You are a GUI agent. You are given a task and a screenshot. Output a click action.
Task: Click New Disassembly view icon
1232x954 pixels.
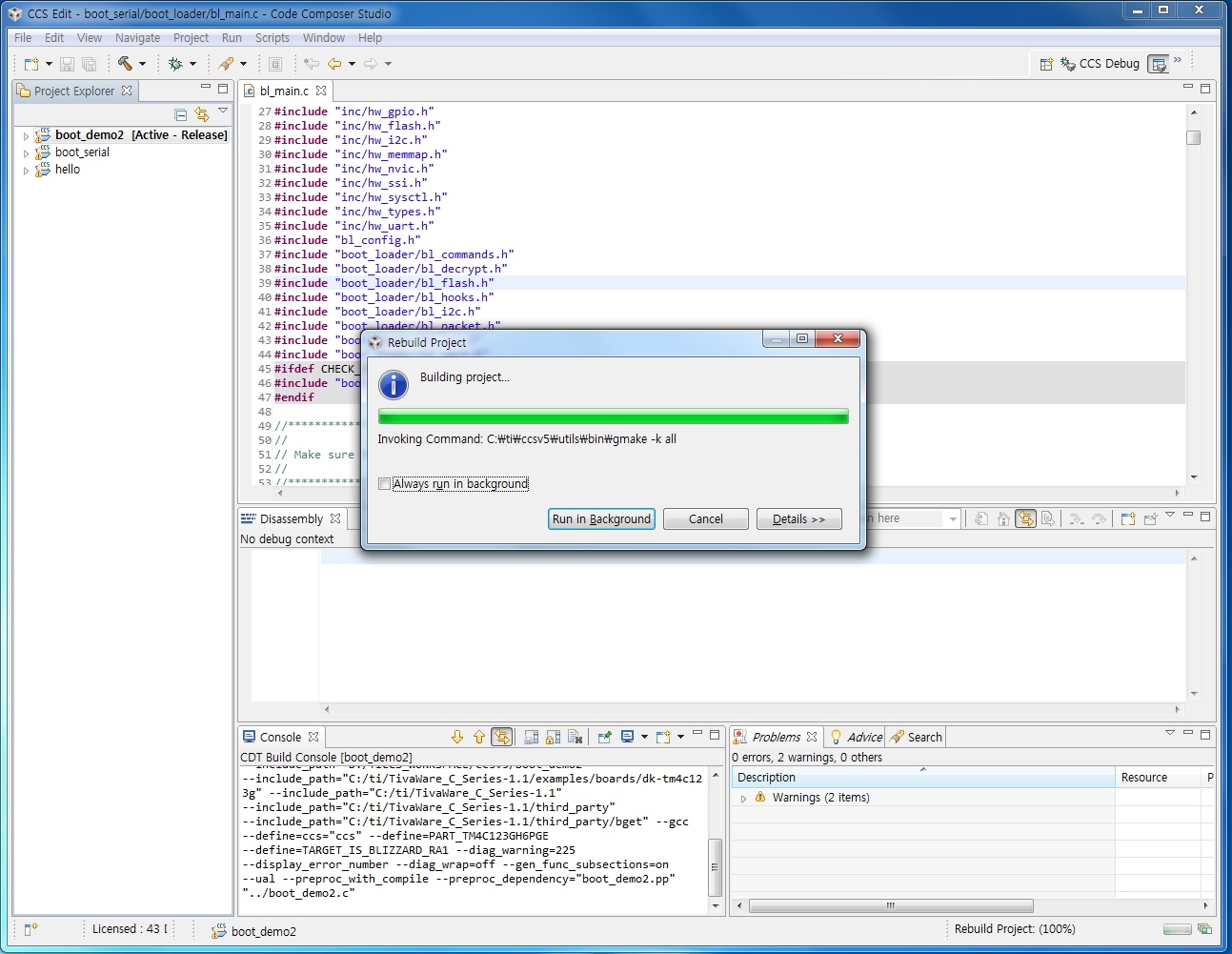click(1128, 518)
